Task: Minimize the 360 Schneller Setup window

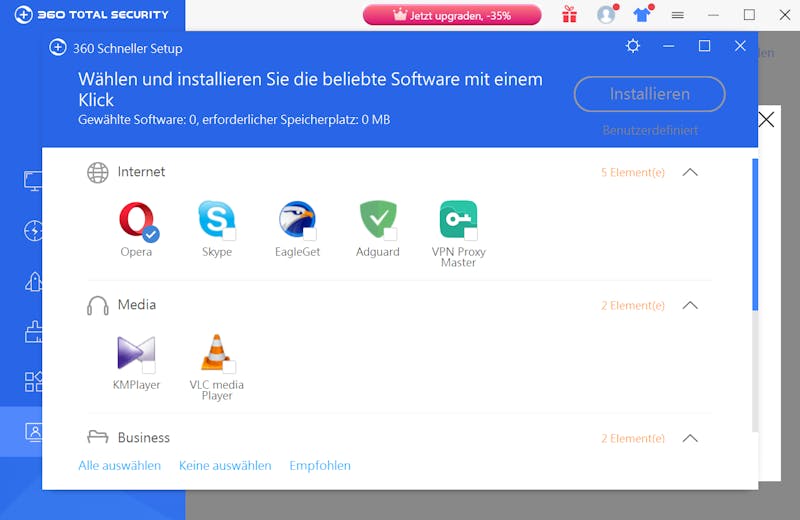Action: 668,46
